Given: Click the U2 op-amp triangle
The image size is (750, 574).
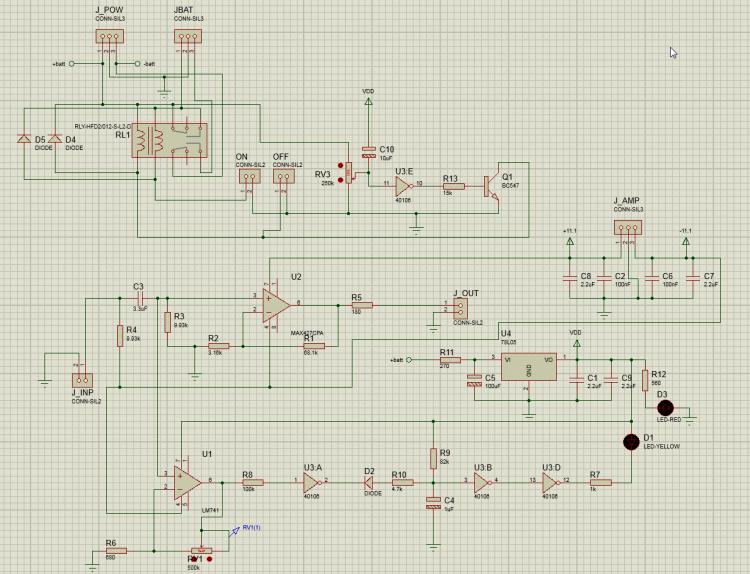Looking at the screenshot, I should [x=276, y=305].
